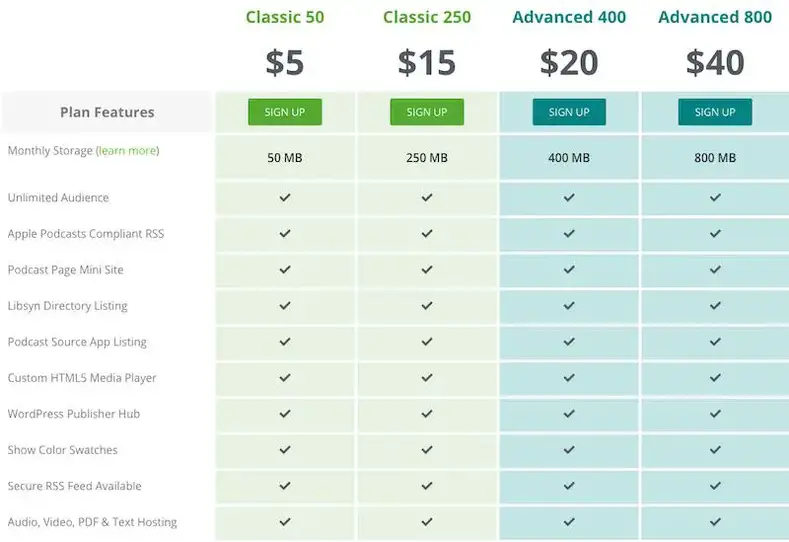
Task: Click Audio, Video, PDF hosting checkmark for Advanced 400
Action: 569,522
